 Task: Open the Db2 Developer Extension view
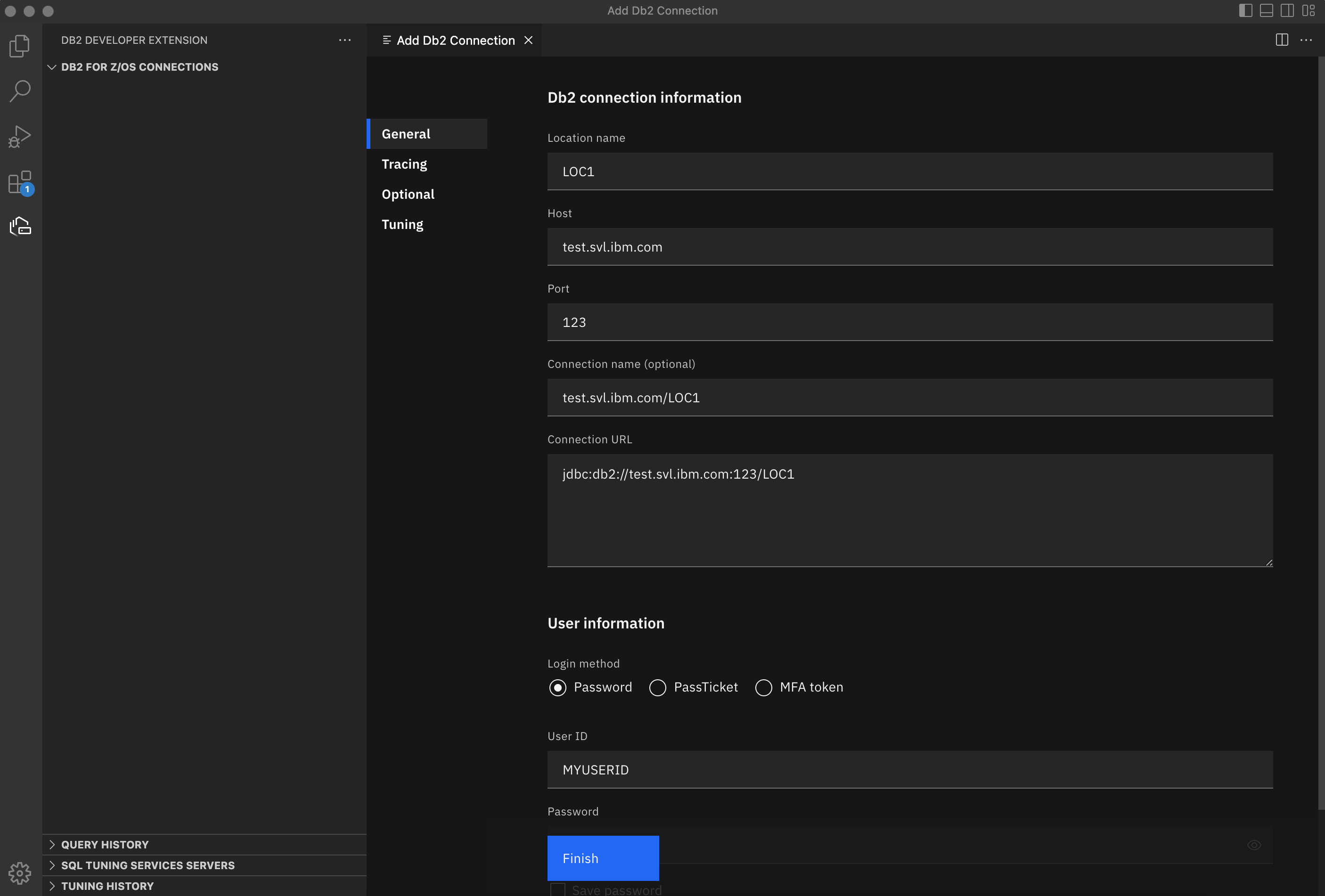(x=20, y=226)
